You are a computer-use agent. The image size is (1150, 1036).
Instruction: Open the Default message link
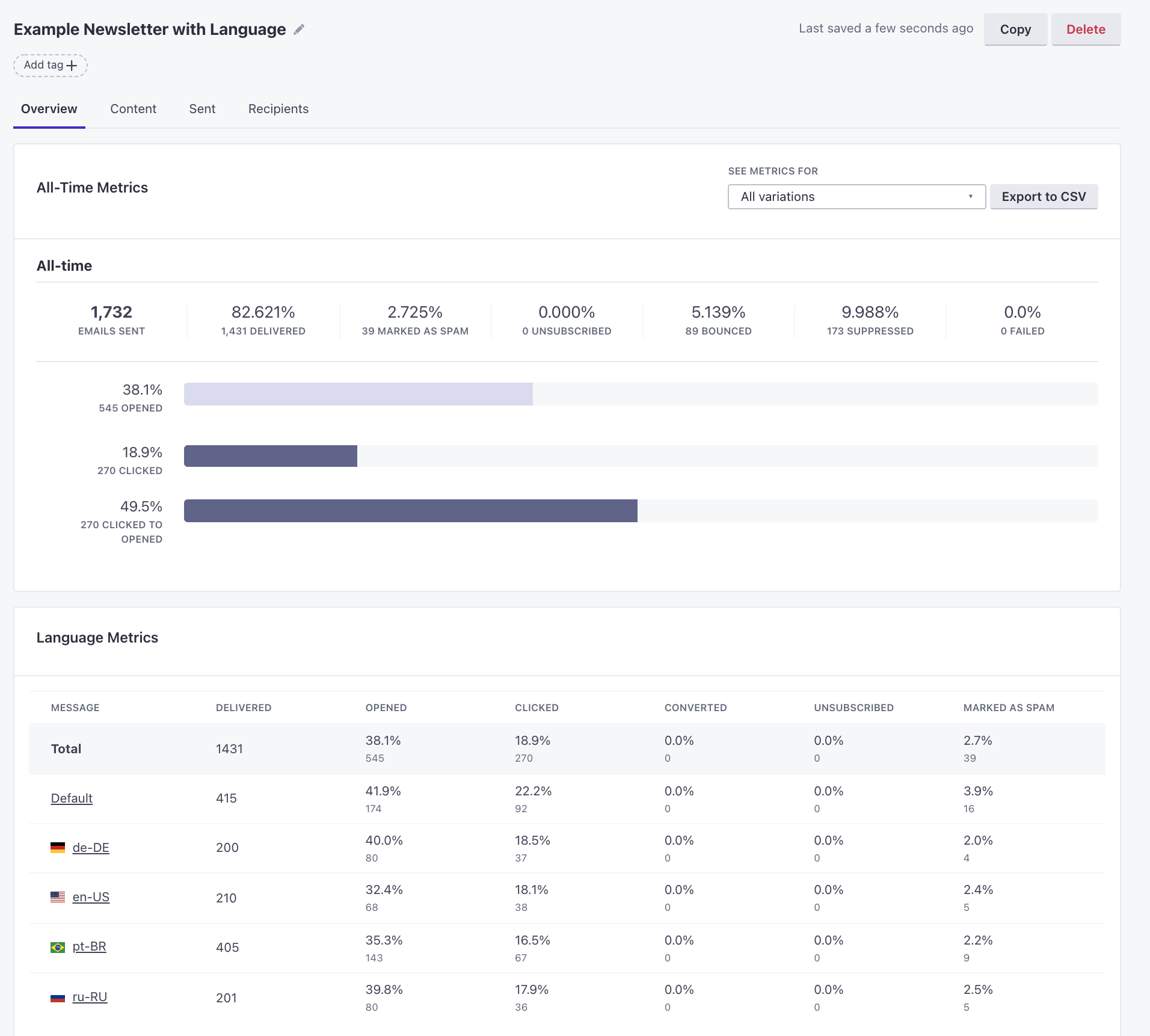(x=72, y=798)
